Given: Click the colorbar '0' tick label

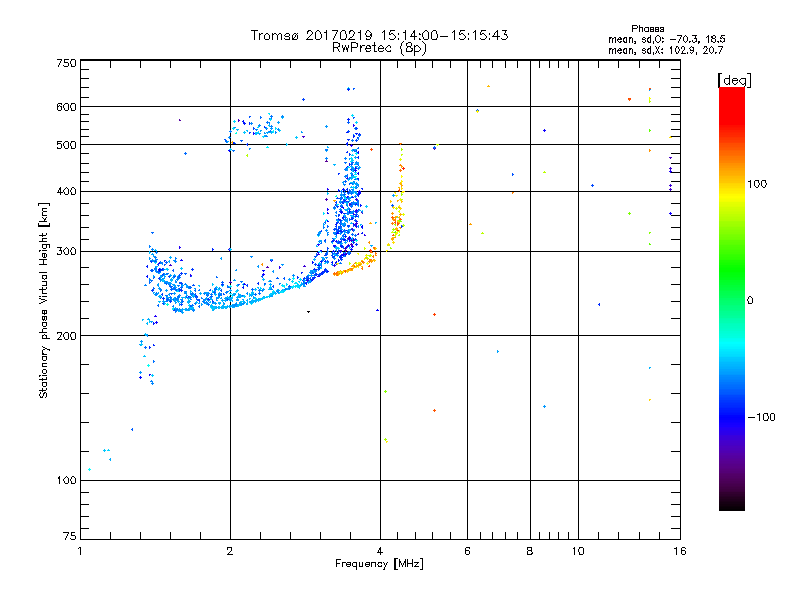Looking at the screenshot, I should (x=750, y=301).
